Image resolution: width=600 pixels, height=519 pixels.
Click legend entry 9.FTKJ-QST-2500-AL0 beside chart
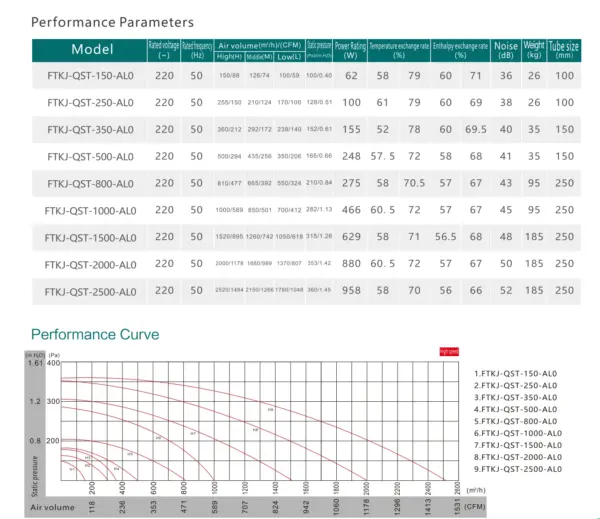(x=518, y=468)
